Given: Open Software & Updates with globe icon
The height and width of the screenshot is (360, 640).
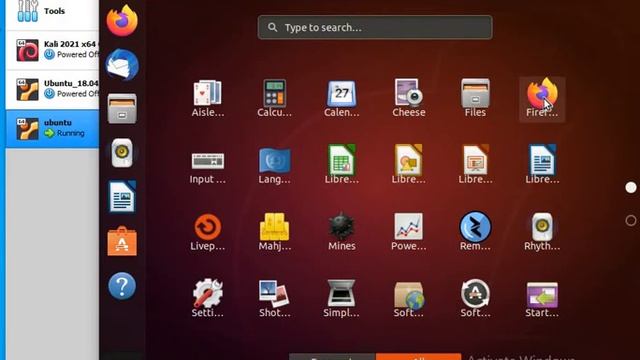Looking at the screenshot, I should point(409,299).
